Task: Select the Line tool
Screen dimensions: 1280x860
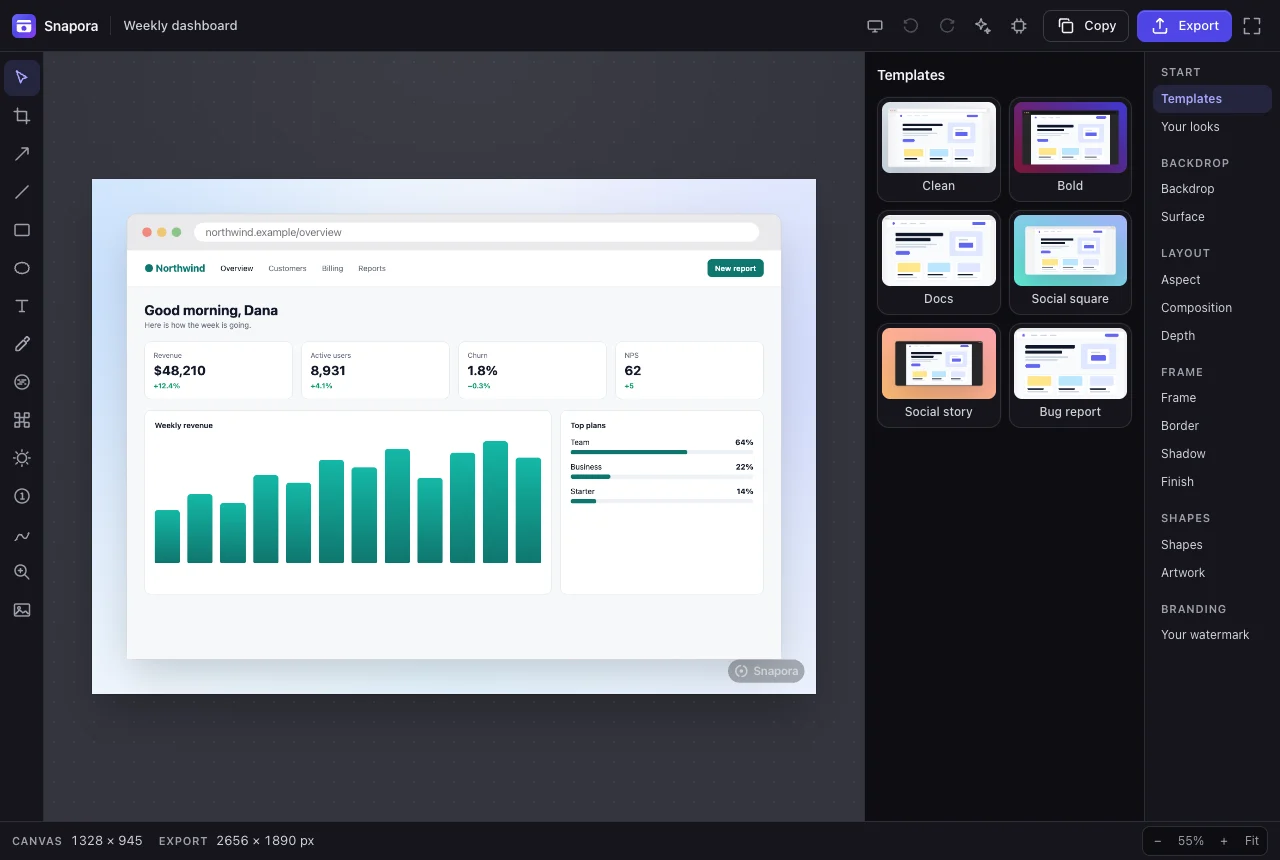Action: (22, 192)
